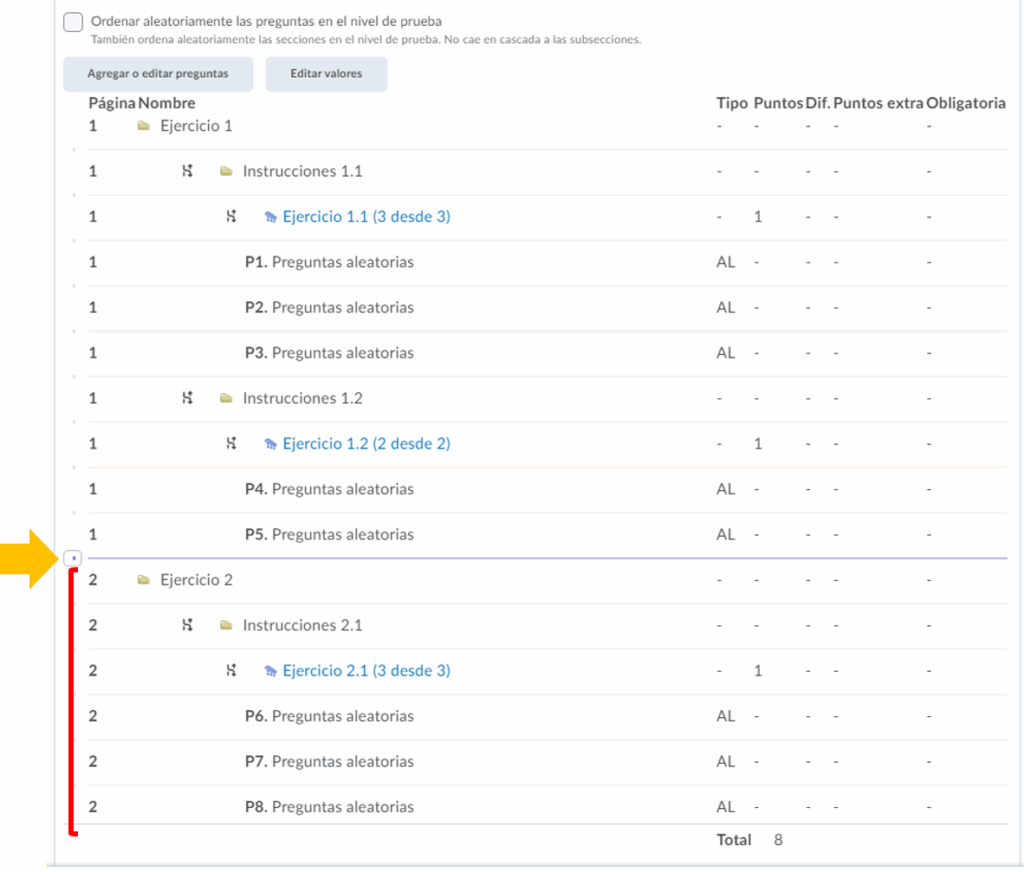Viewport: 1024px width, 872px height.
Task: Select the Instrucciones 1.1 section row
Action: coord(302,172)
